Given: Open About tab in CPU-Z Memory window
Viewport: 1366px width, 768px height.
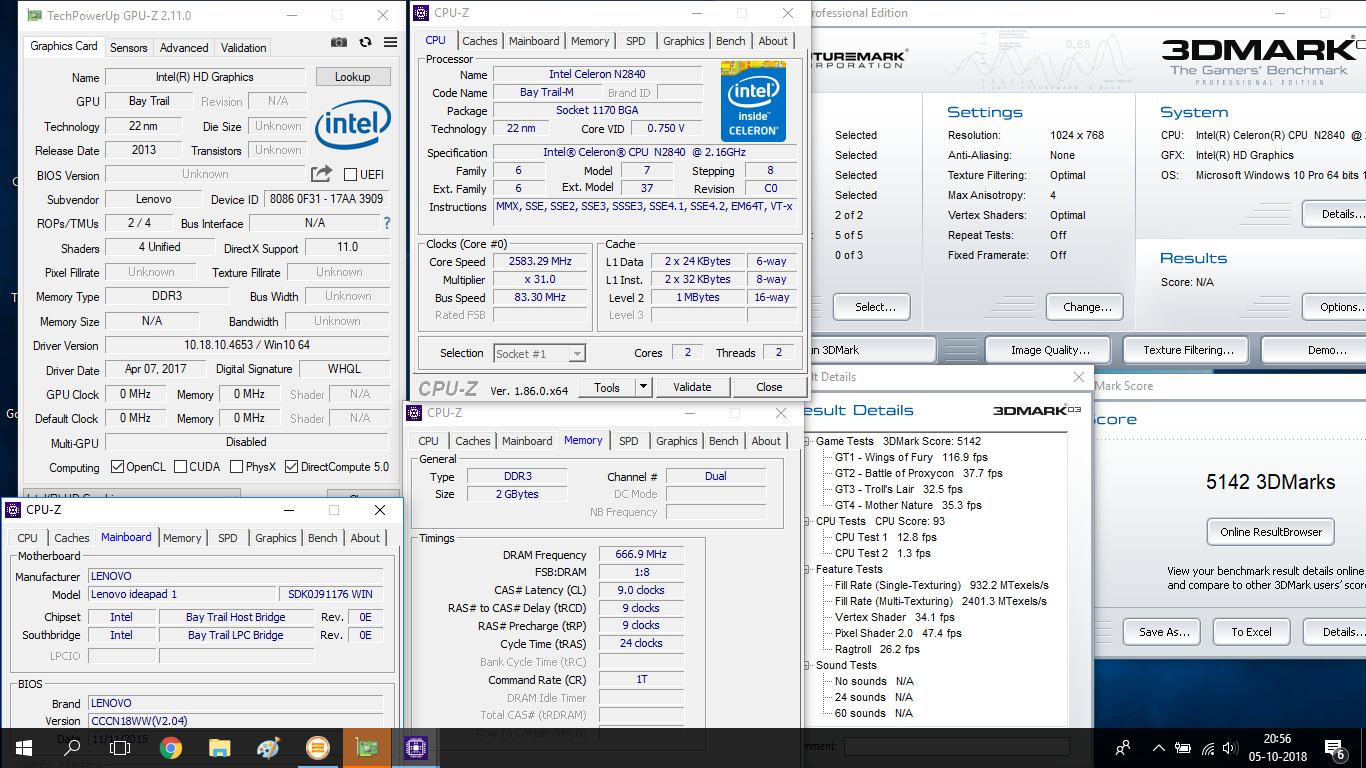Looking at the screenshot, I should point(766,441).
